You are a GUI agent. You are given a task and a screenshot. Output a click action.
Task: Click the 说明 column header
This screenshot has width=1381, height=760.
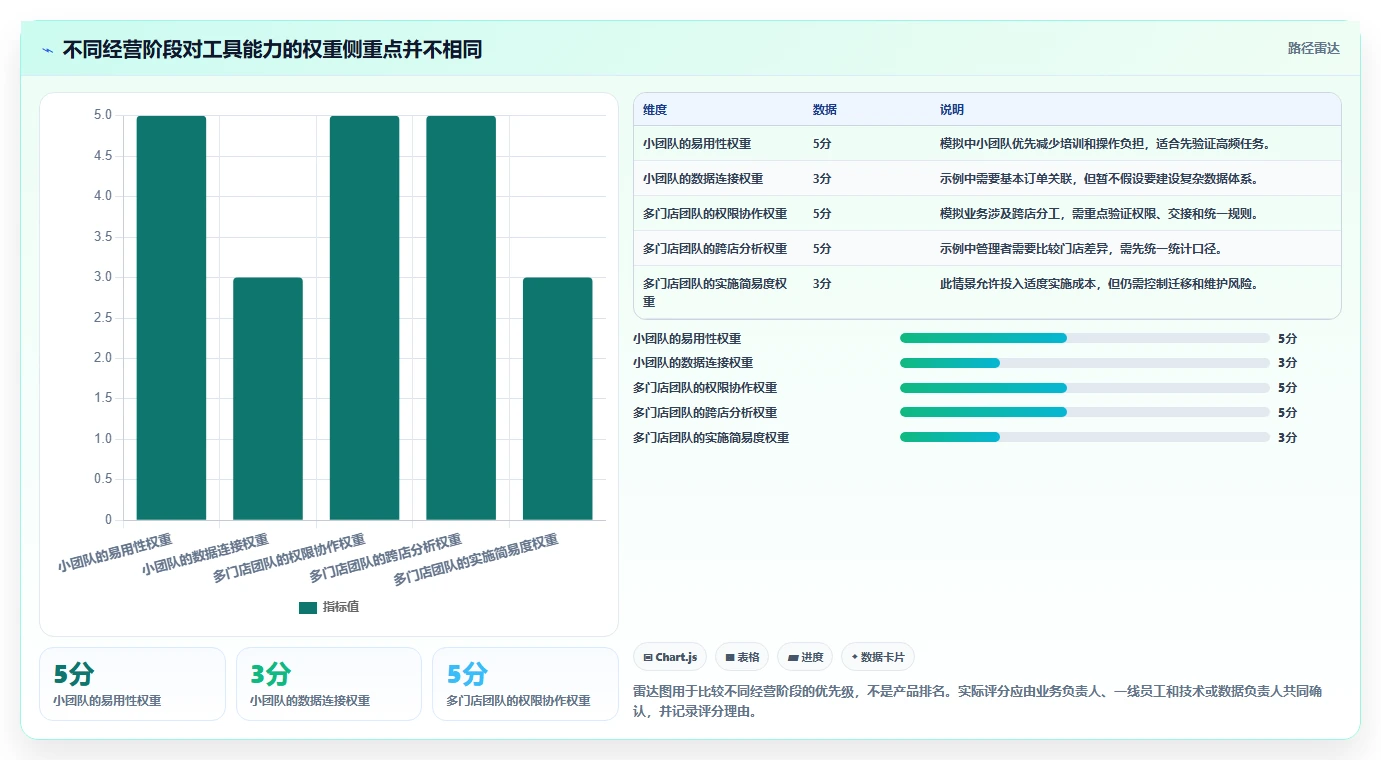952,110
